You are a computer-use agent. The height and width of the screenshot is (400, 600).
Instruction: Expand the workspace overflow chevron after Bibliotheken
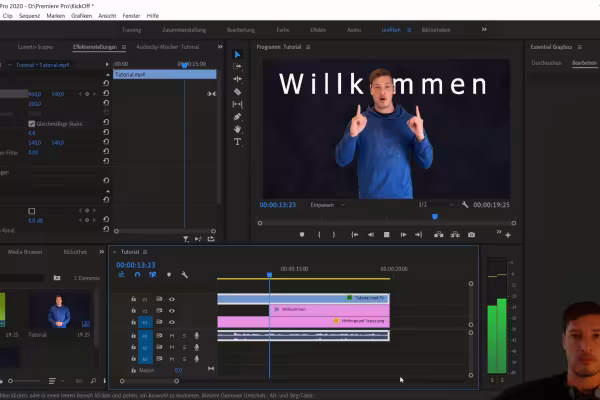click(x=484, y=29)
